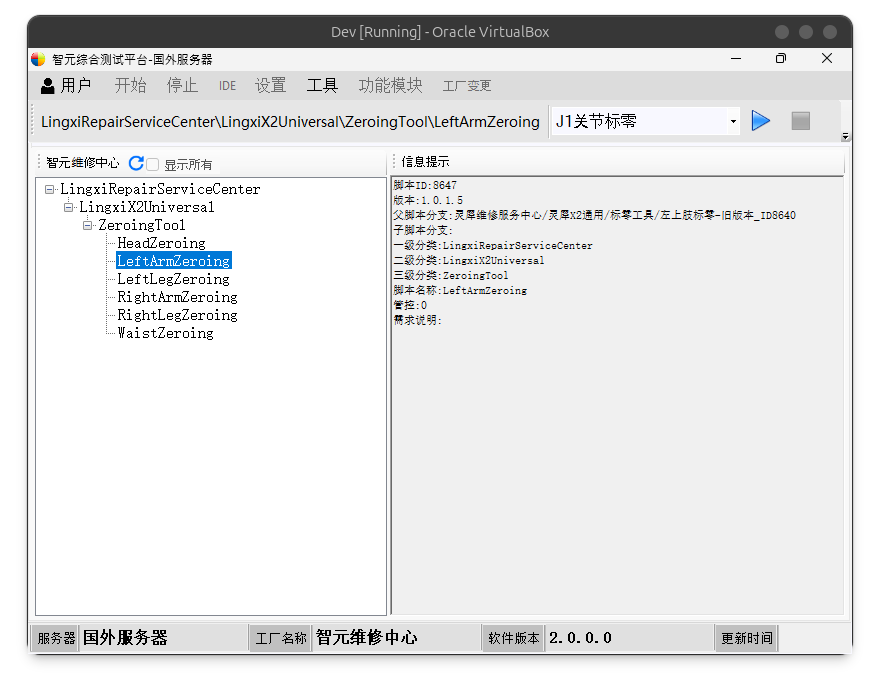Screen dimensions: 880x694
Task: Click the 脚本名称:LeftArmZeroing line
Action: click(460, 291)
